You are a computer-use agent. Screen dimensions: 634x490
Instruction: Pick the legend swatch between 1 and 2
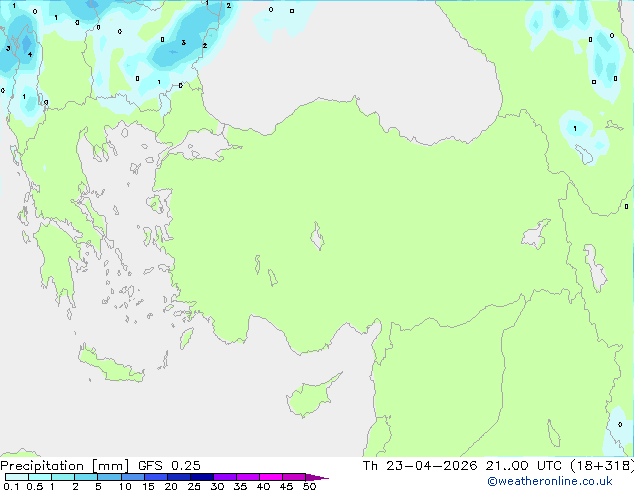pos(63,477)
